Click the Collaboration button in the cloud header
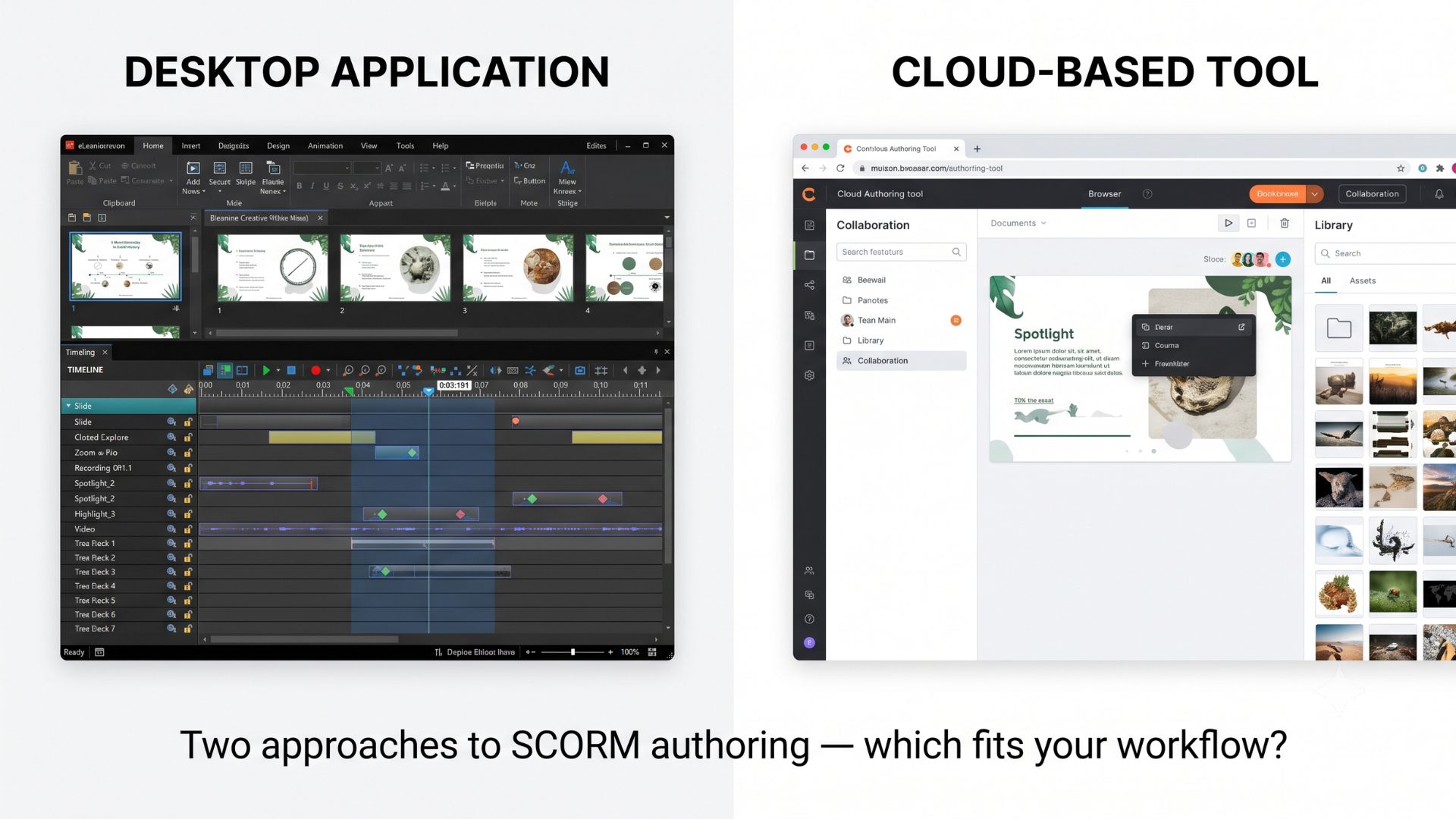The width and height of the screenshot is (1456, 819). coord(1372,194)
